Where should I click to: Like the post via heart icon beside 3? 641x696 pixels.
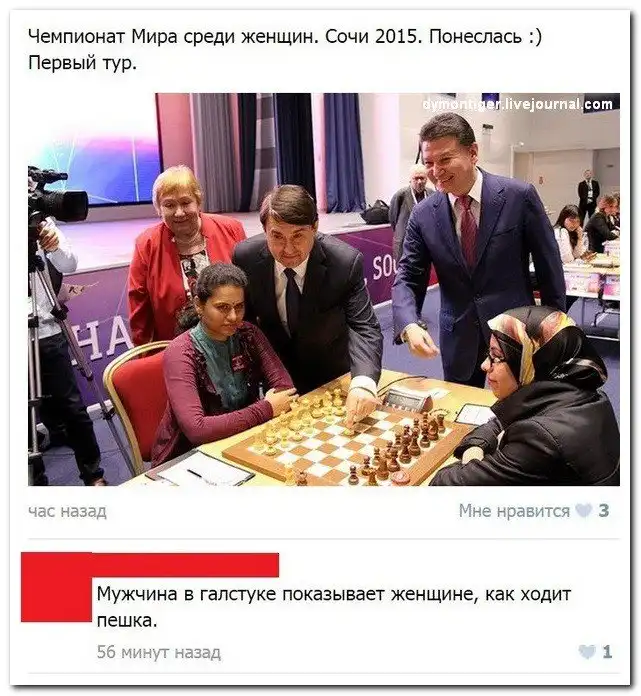tap(583, 511)
